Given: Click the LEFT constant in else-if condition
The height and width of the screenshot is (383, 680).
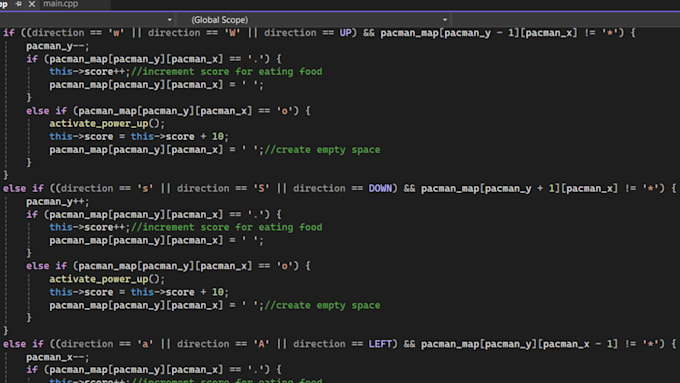Looking at the screenshot, I should [380, 344].
